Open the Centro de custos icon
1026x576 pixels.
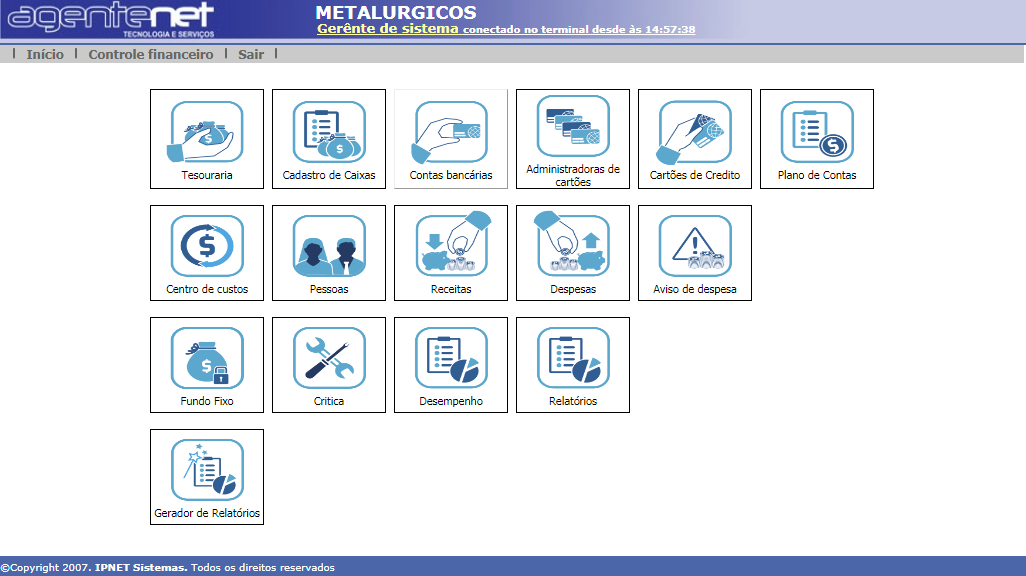tap(207, 246)
